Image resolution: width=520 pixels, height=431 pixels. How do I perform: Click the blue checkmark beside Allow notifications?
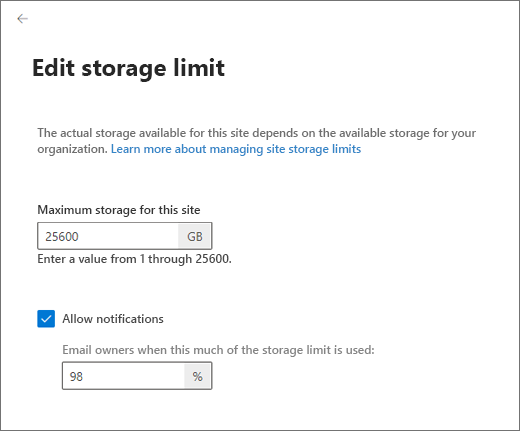tap(46, 319)
